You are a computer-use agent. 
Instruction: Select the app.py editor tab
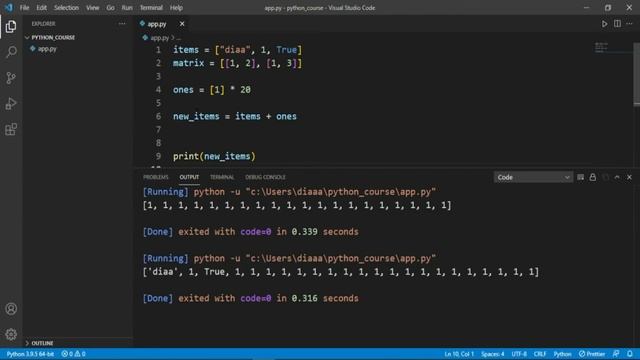(157, 24)
